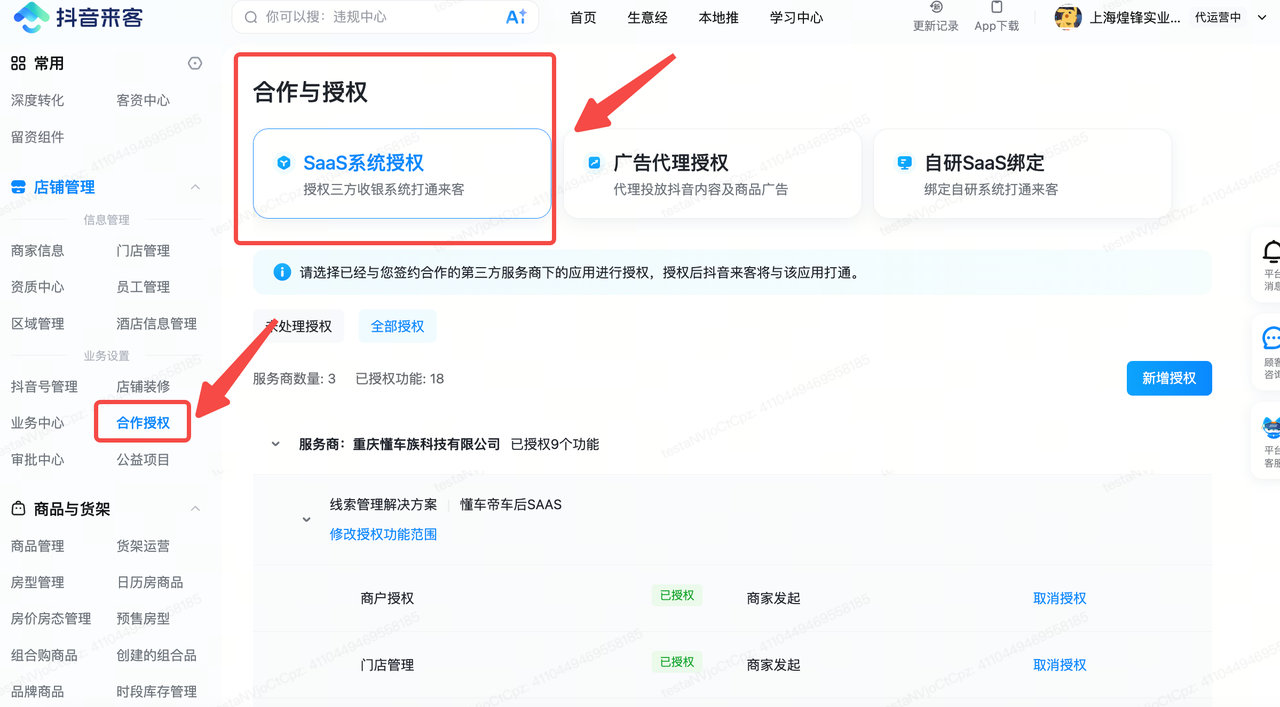Open 店铺装修 in sidebar
1280x707 pixels.
tap(143, 386)
